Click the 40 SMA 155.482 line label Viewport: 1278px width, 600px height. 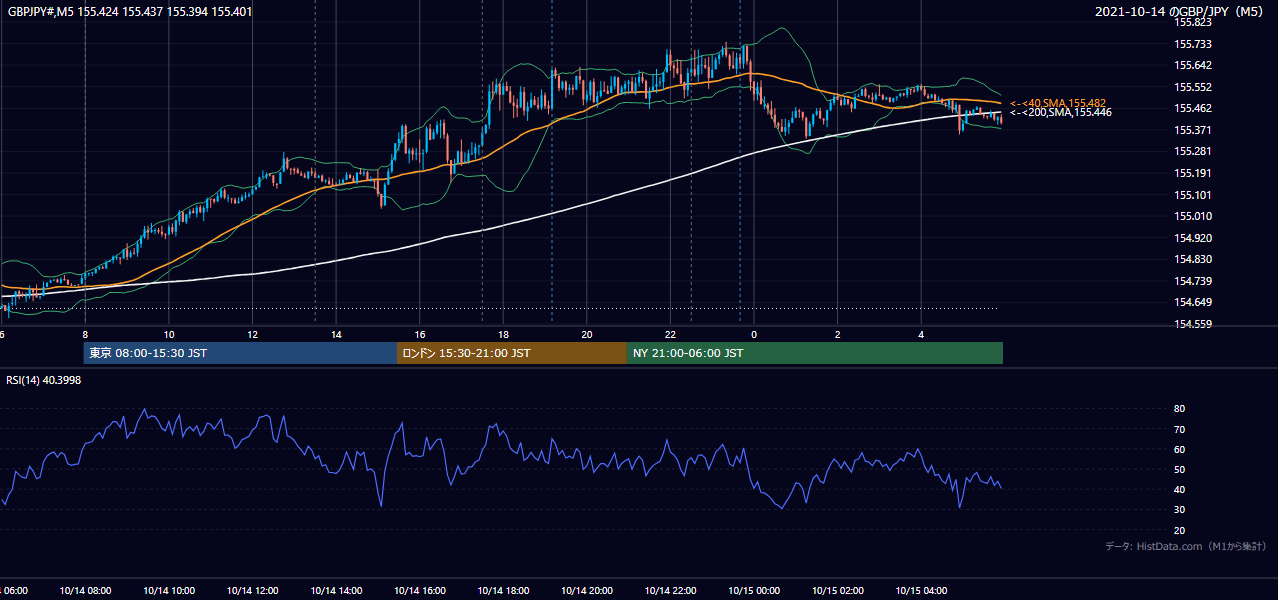pos(1058,103)
